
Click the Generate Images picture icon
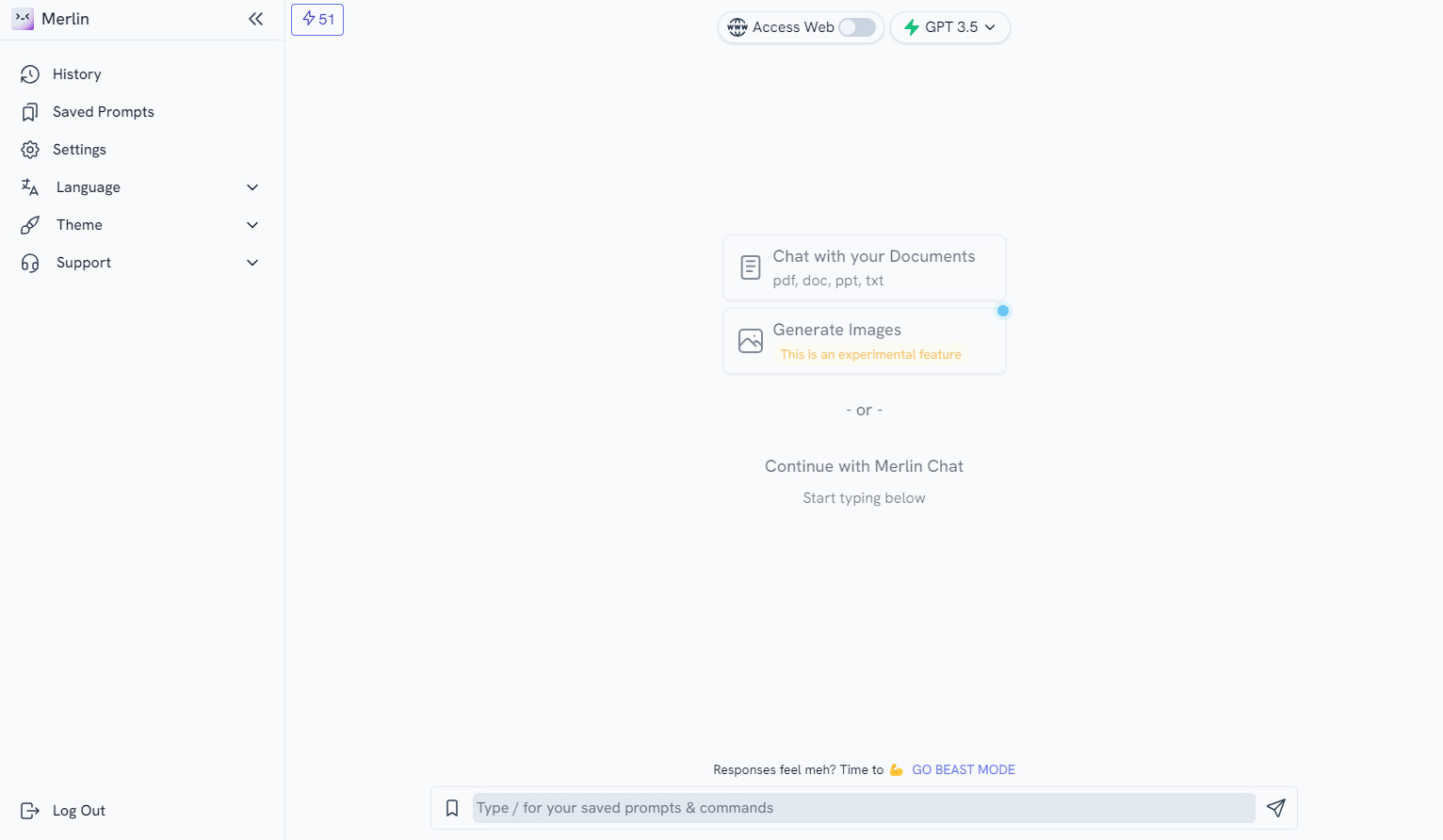[750, 340]
